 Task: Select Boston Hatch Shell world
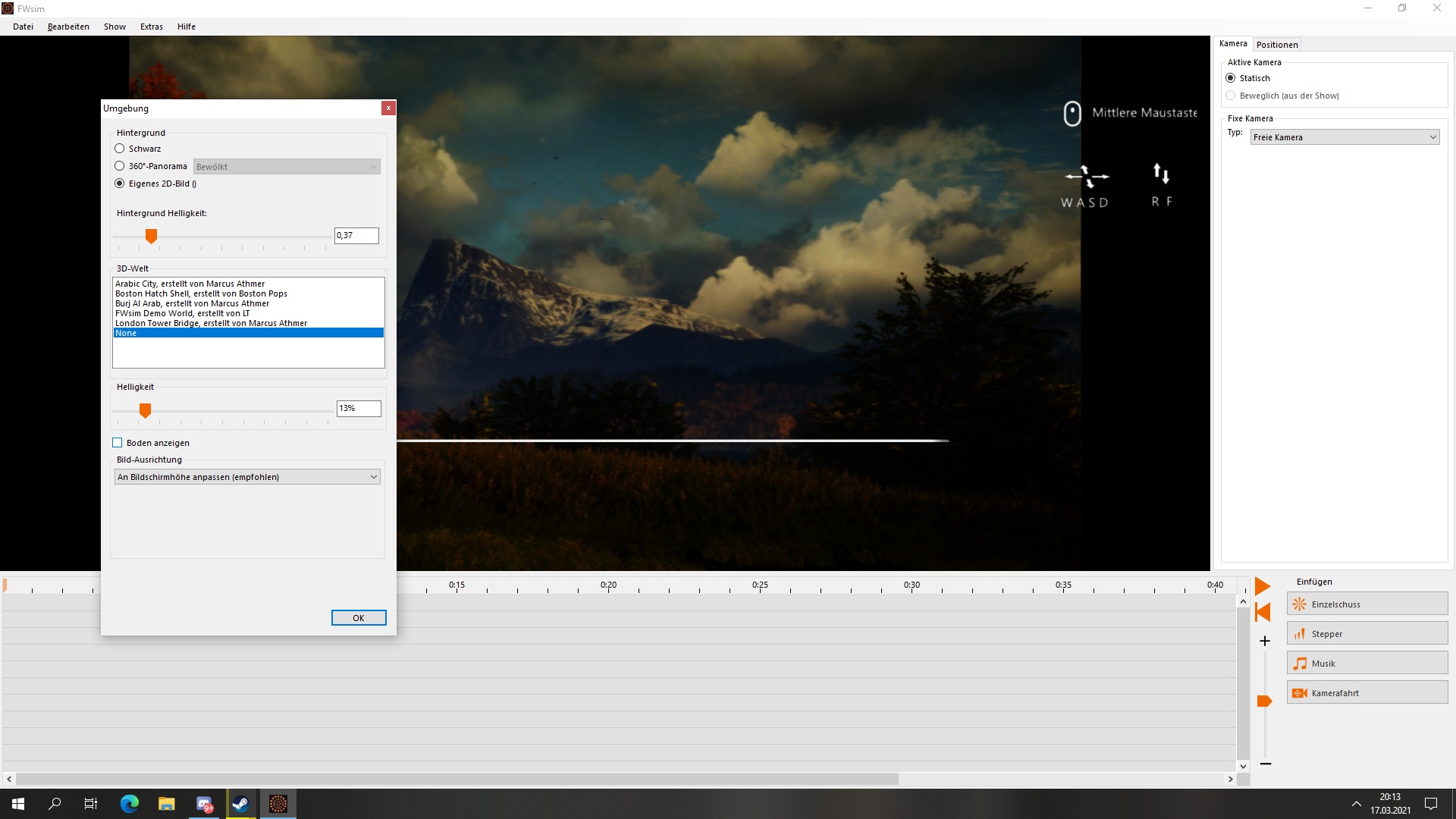[x=249, y=293]
